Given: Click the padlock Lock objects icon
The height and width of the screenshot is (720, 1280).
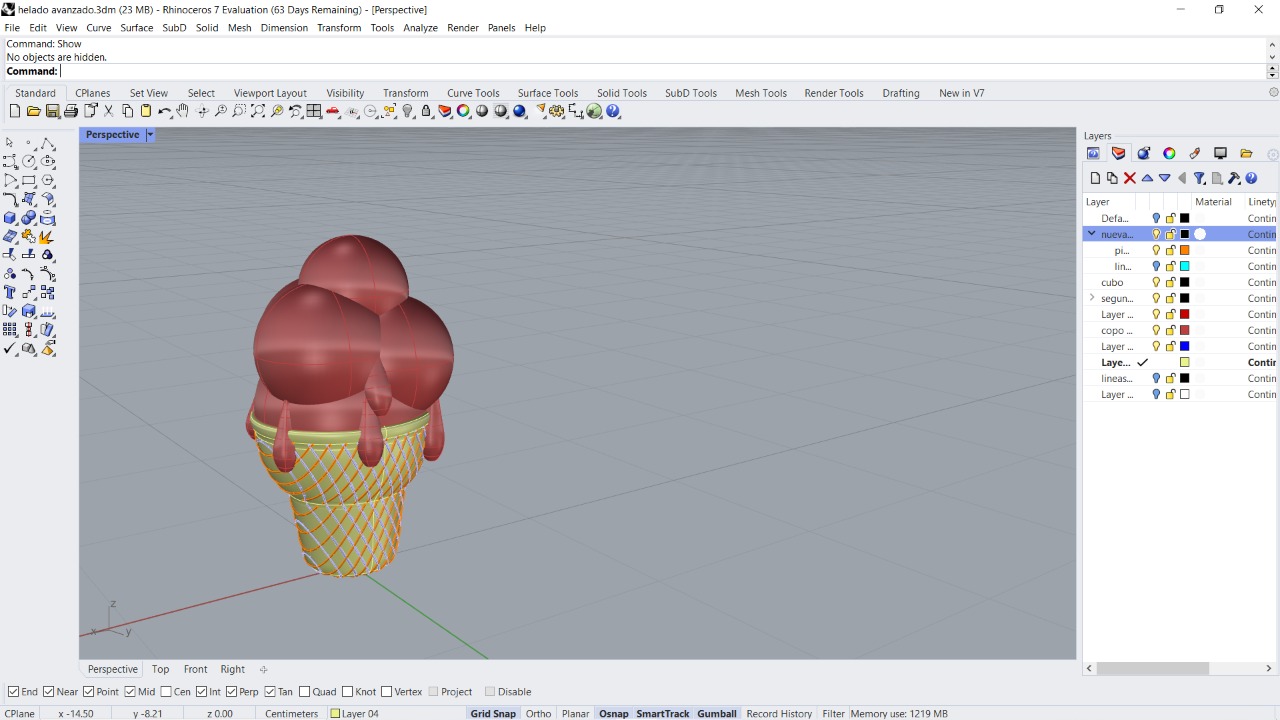Looking at the screenshot, I should pos(426,111).
